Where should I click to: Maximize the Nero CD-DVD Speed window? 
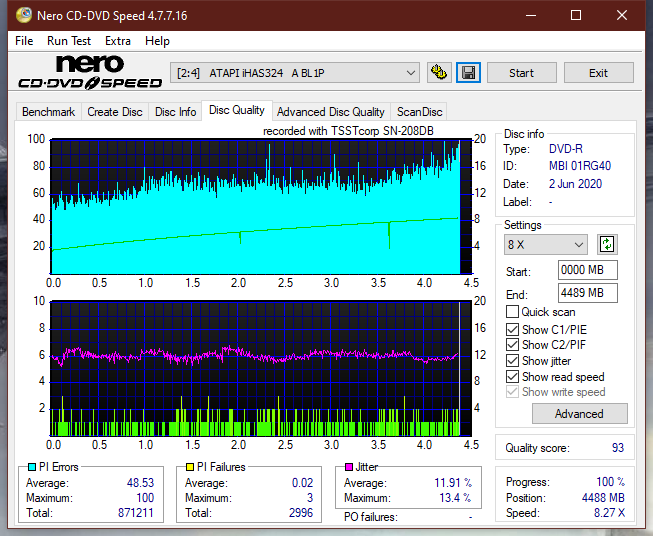pos(576,15)
